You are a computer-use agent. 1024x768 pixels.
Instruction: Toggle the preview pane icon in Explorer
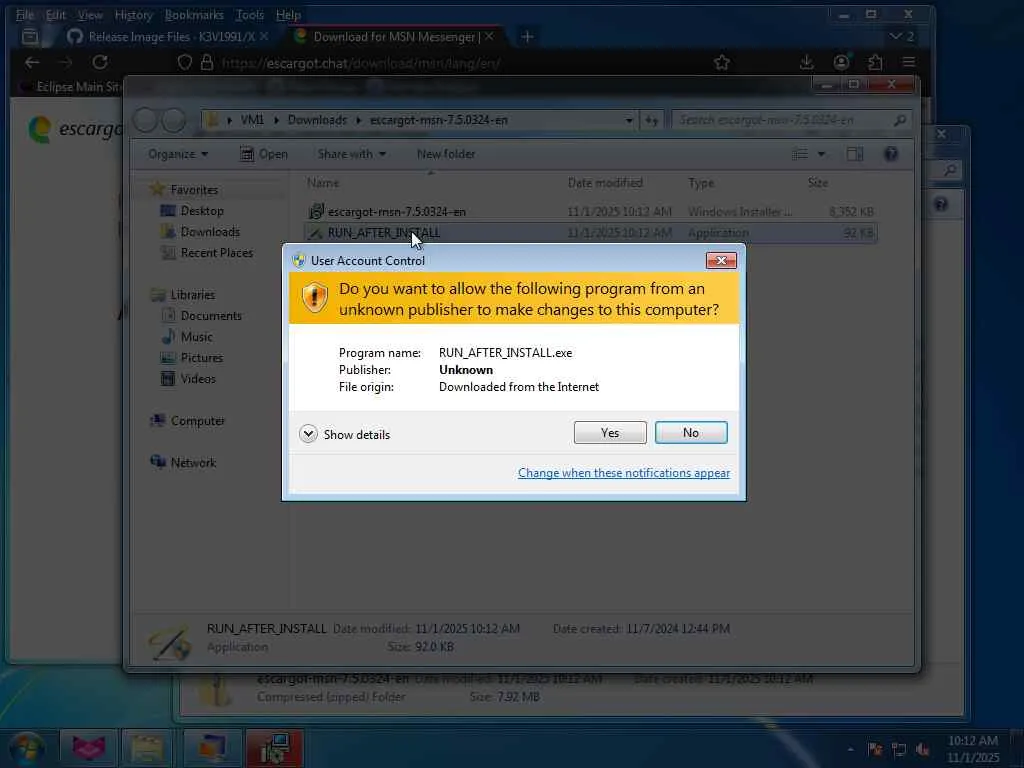click(855, 154)
